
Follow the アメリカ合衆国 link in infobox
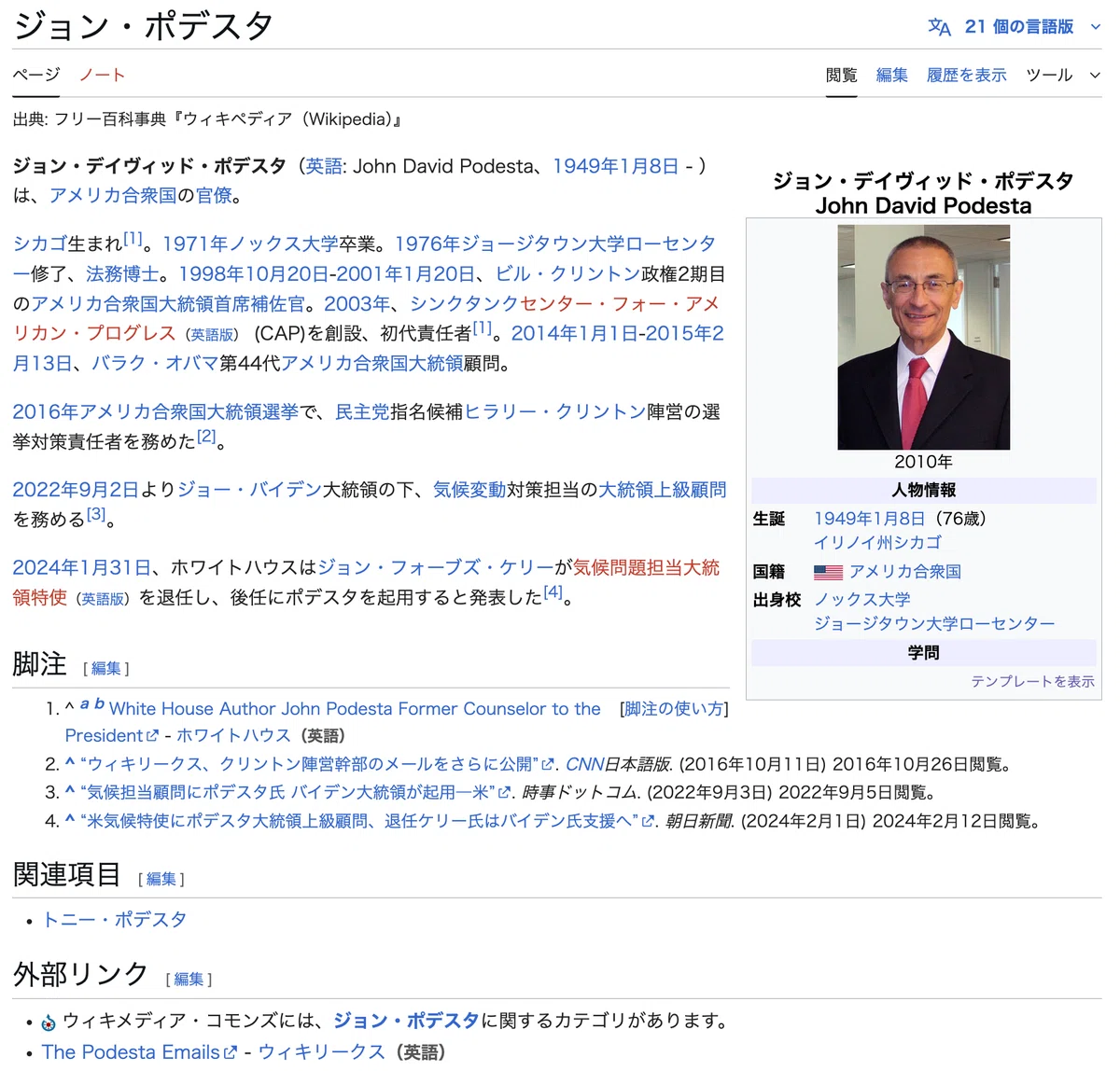(905, 572)
